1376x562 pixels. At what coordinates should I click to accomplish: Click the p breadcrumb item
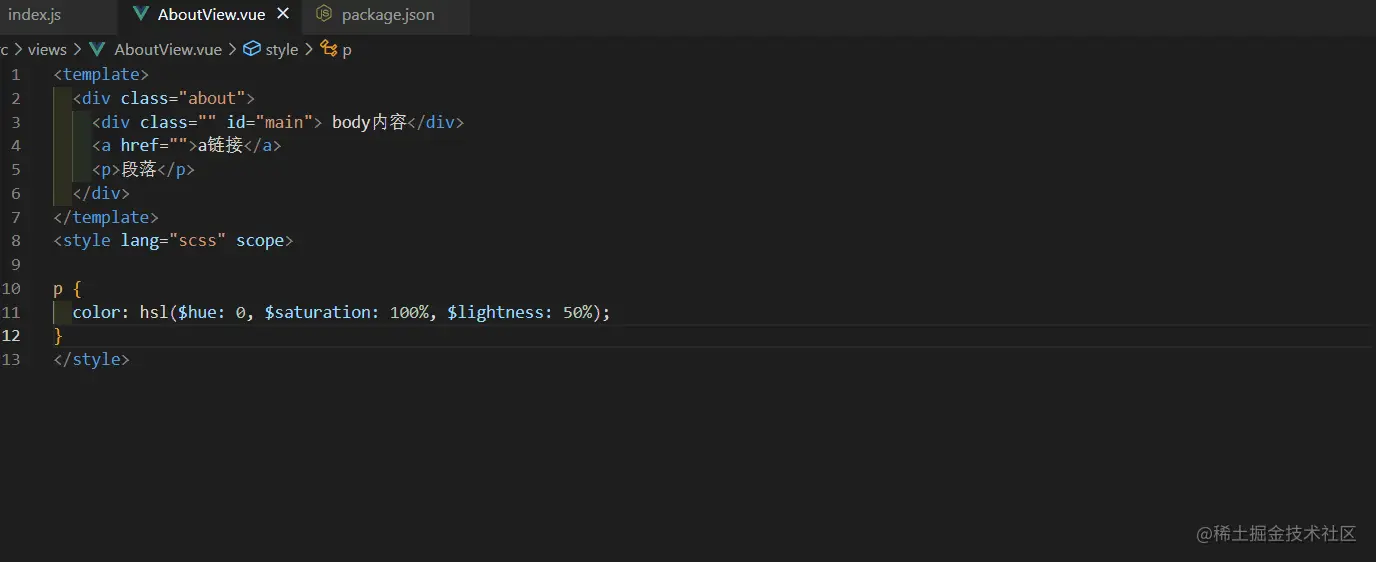click(x=347, y=49)
